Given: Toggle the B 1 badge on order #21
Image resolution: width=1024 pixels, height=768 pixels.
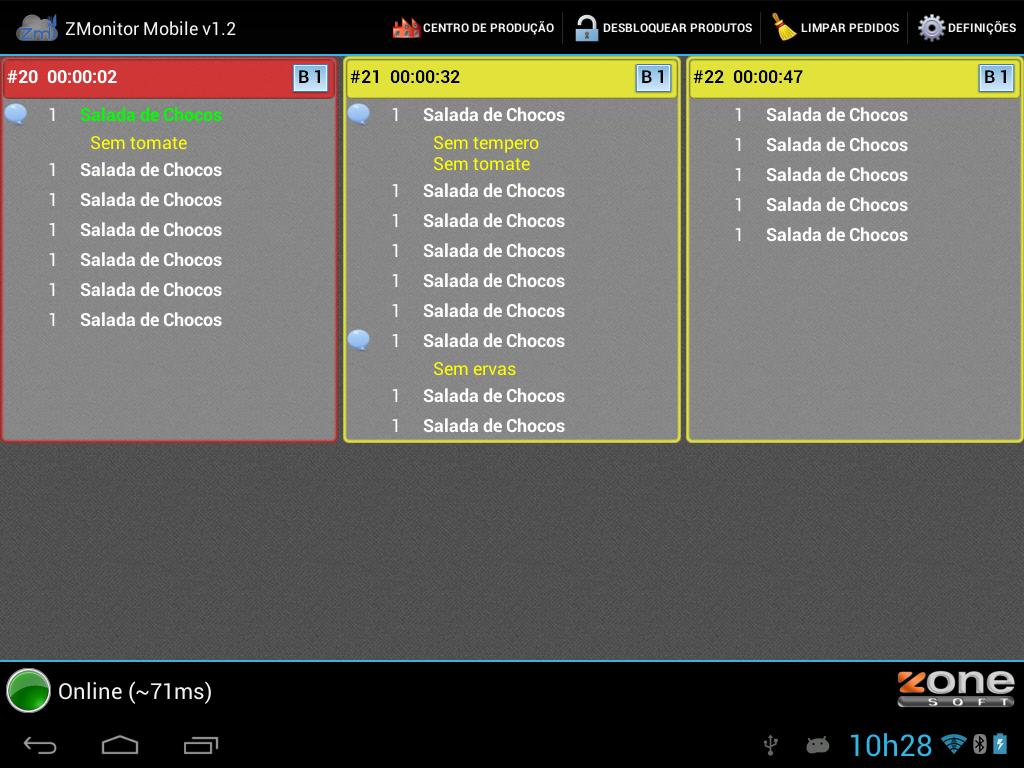Looking at the screenshot, I should click(652, 77).
